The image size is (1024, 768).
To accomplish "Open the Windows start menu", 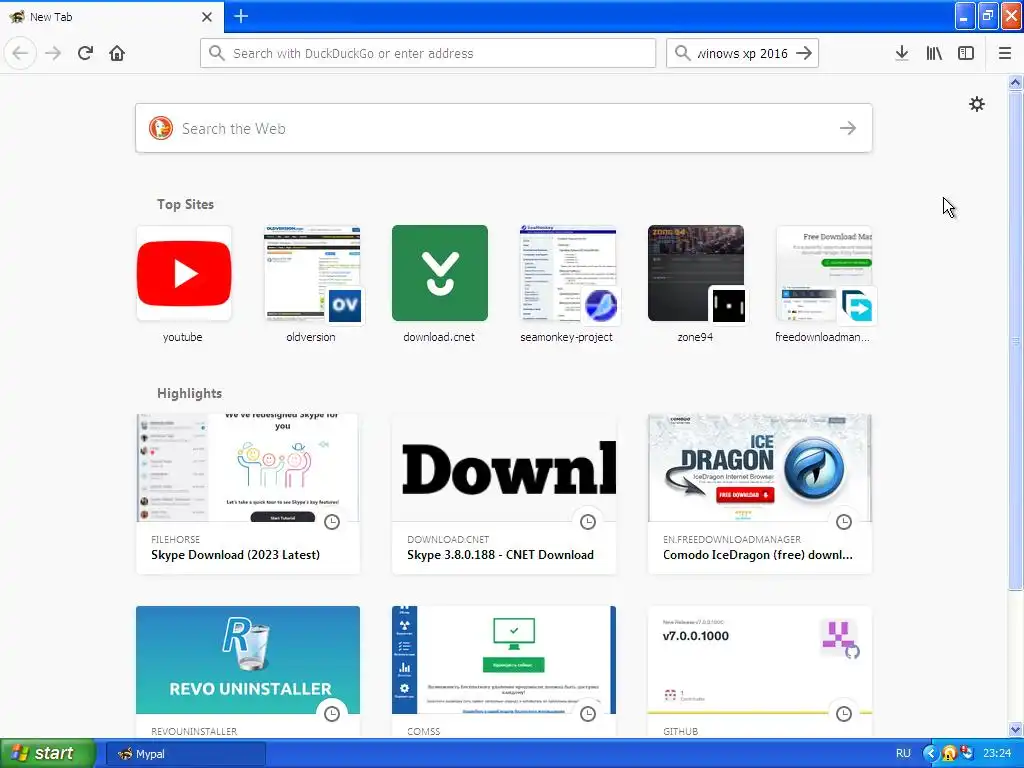I will (x=48, y=753).
